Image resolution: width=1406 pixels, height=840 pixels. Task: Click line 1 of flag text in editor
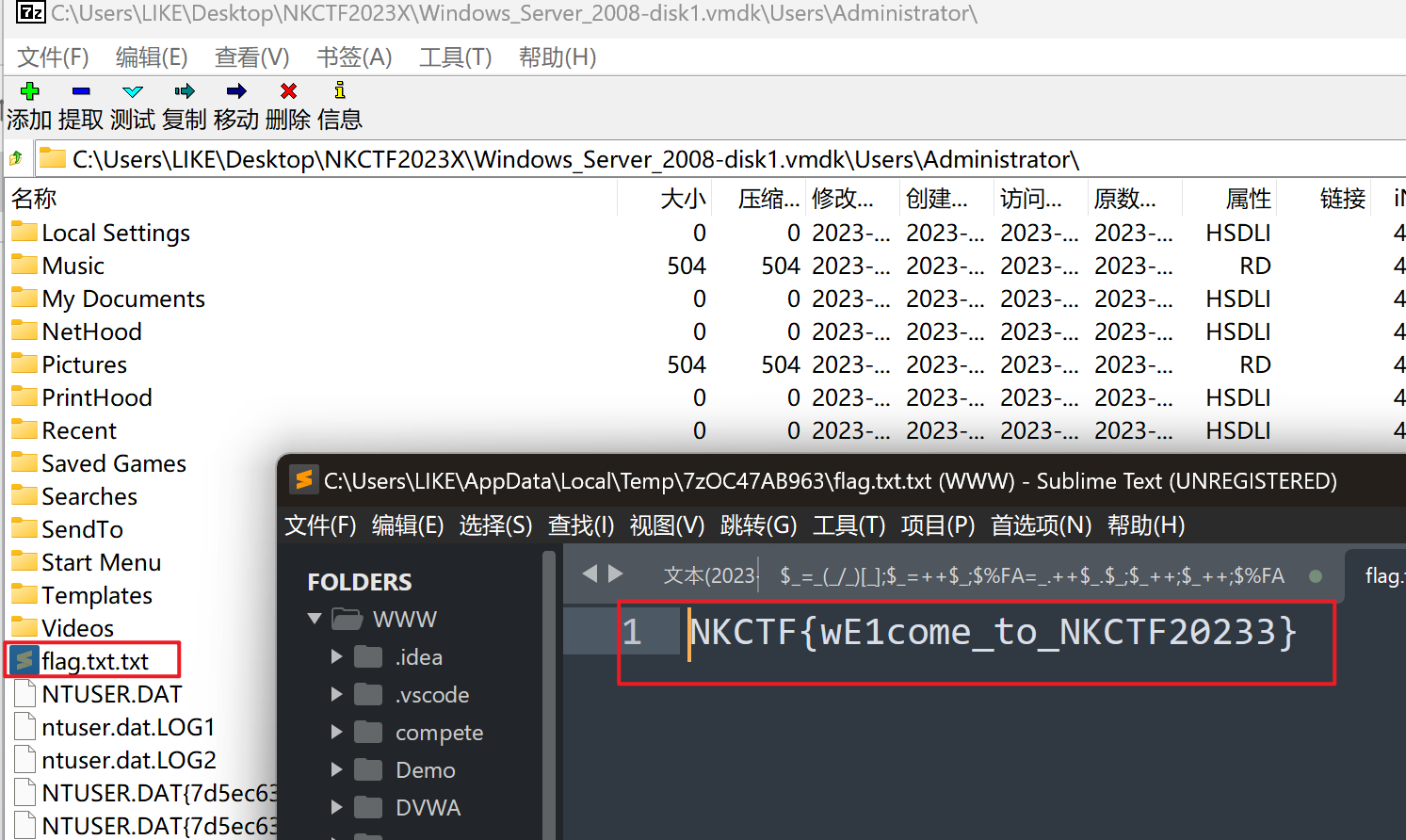click(x=994, y=631)
